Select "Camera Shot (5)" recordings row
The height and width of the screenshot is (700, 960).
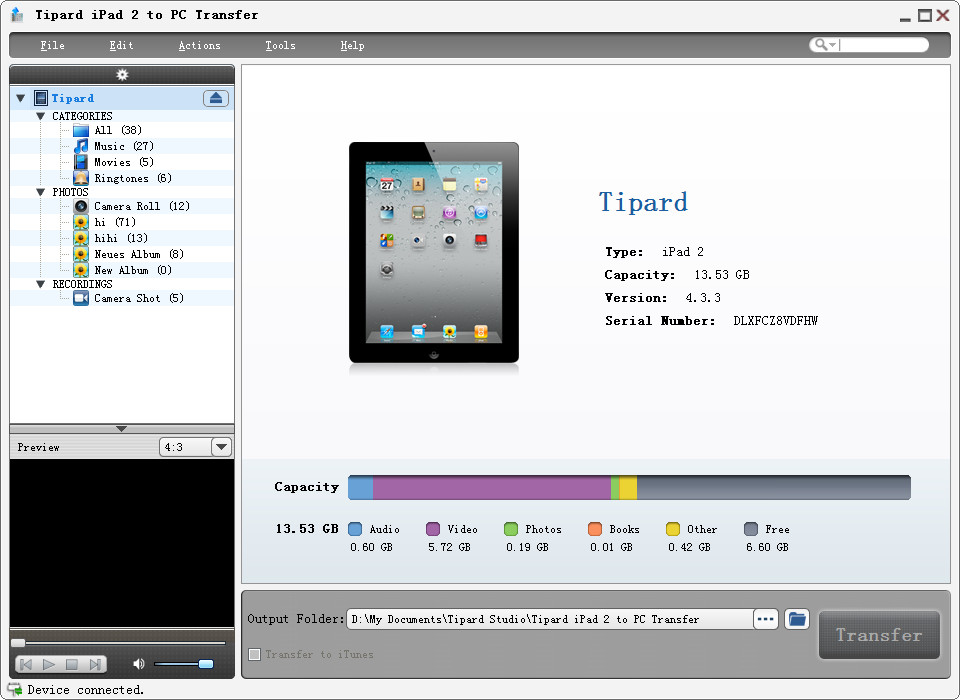click(x=139, y=298)
